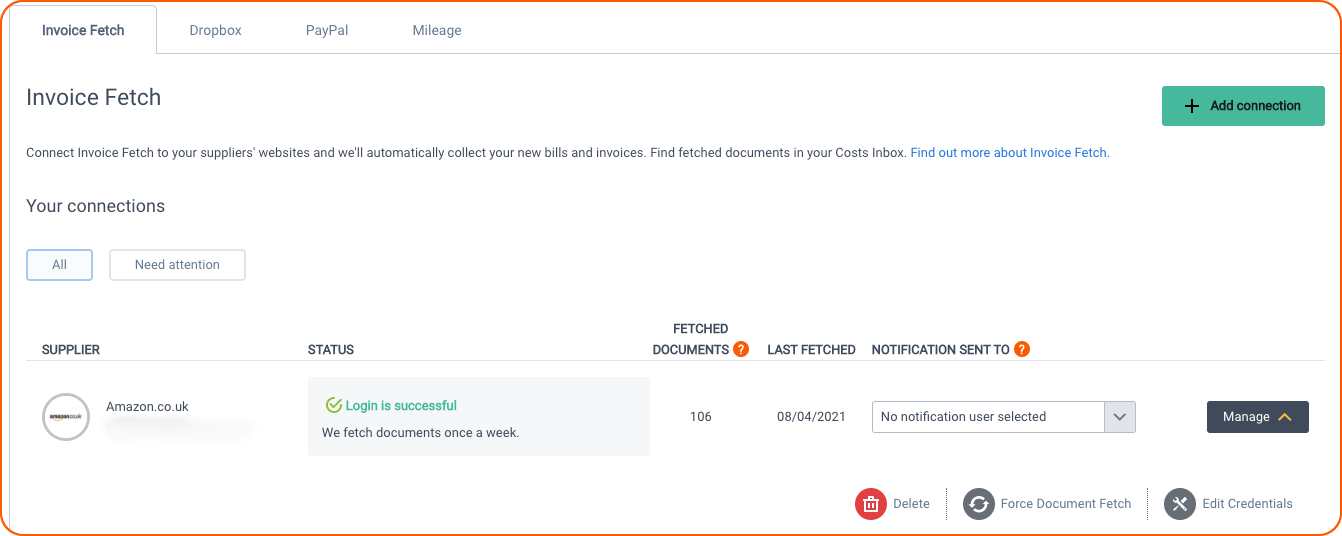Click the Notification Sent To help icon
Image resolution: width=1342 pixels, height=536 pixels.
click(1022, 349)
